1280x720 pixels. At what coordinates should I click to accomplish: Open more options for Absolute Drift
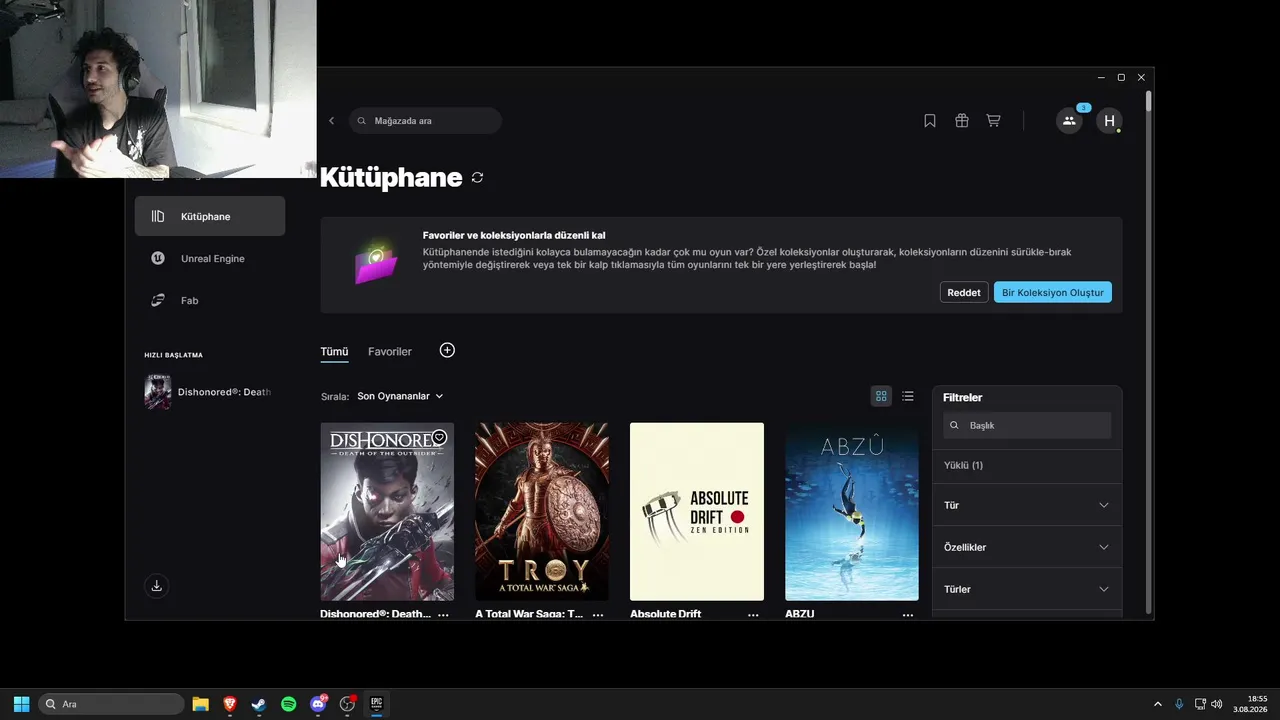(x=753, y=614)
